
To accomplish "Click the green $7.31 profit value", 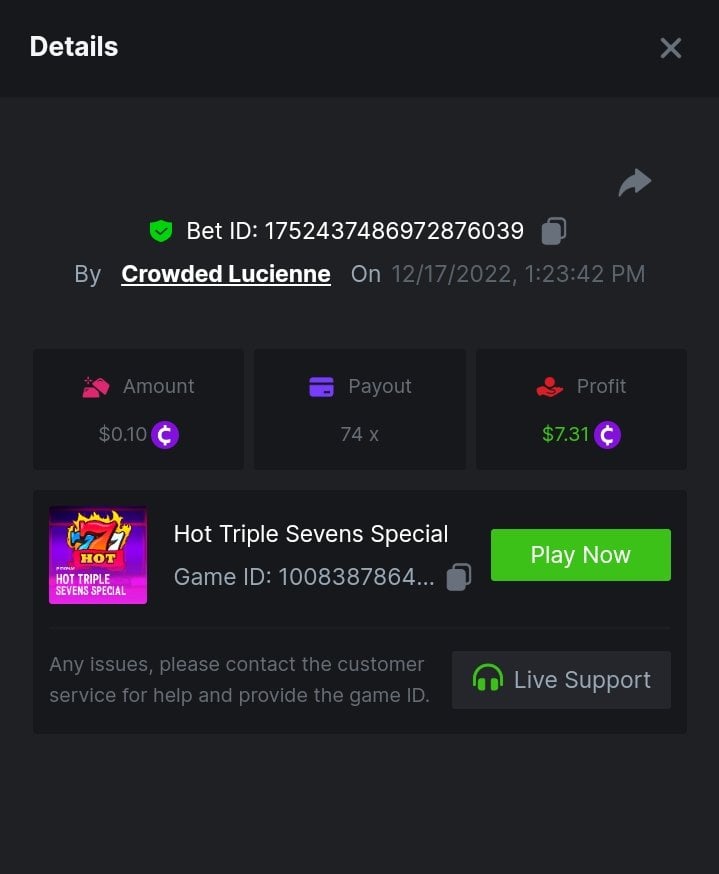I will 565,435.
